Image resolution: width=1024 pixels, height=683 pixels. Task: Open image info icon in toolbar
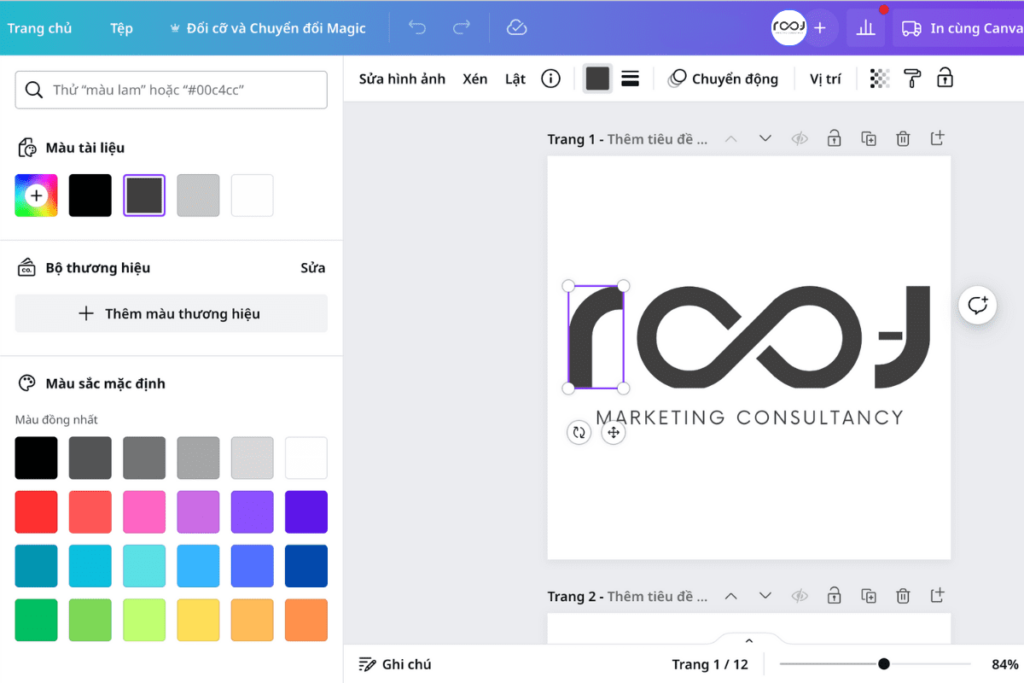(x=551, y=79)
